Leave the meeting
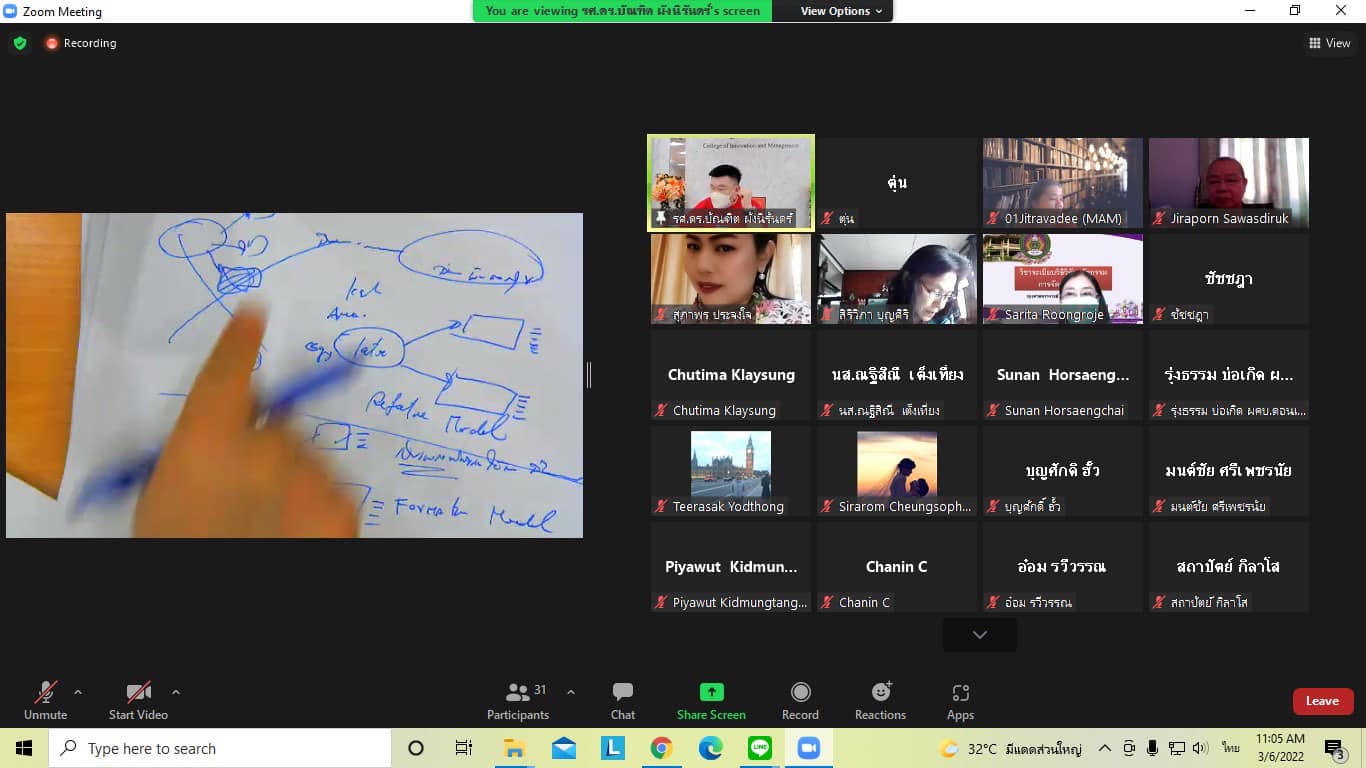Image resolution: width=1366 pixels, height=768 pixels. pyautogui.click(x=1322, y=701)
